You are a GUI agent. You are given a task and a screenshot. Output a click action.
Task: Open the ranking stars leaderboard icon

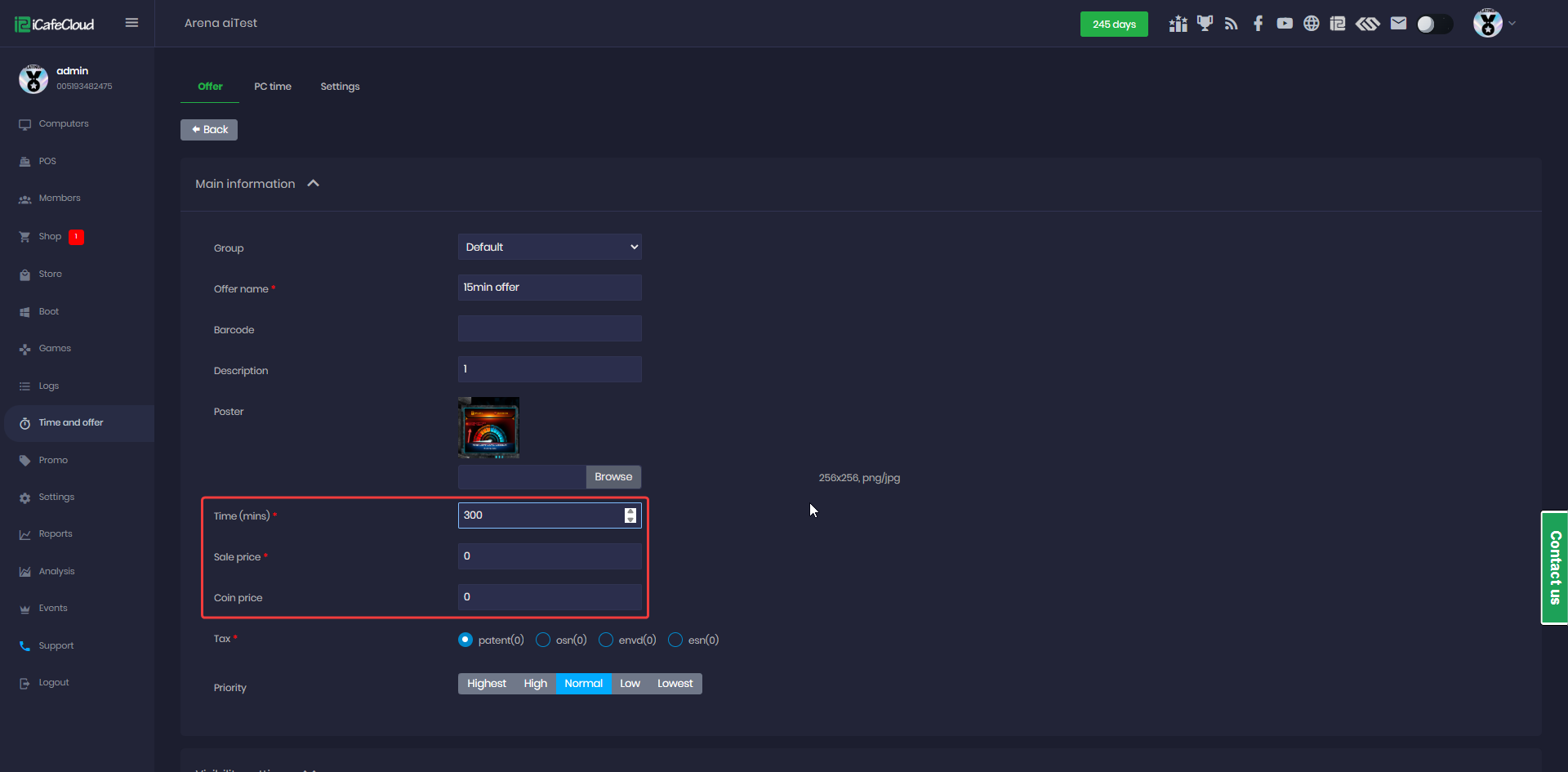pos(1178,24)
